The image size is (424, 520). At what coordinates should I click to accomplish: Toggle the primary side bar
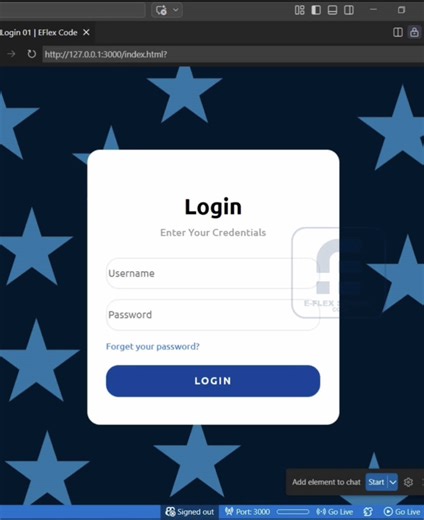point(316,10)
